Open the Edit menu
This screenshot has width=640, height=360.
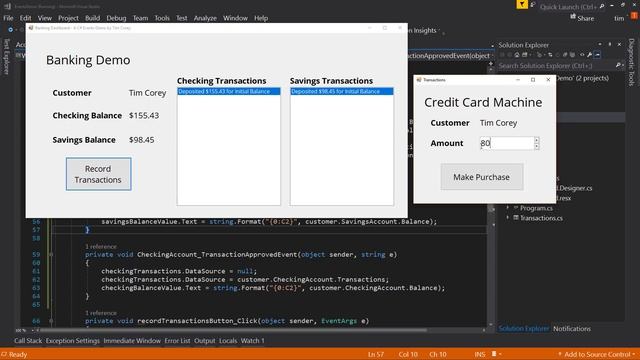click(x=25, y=18)
